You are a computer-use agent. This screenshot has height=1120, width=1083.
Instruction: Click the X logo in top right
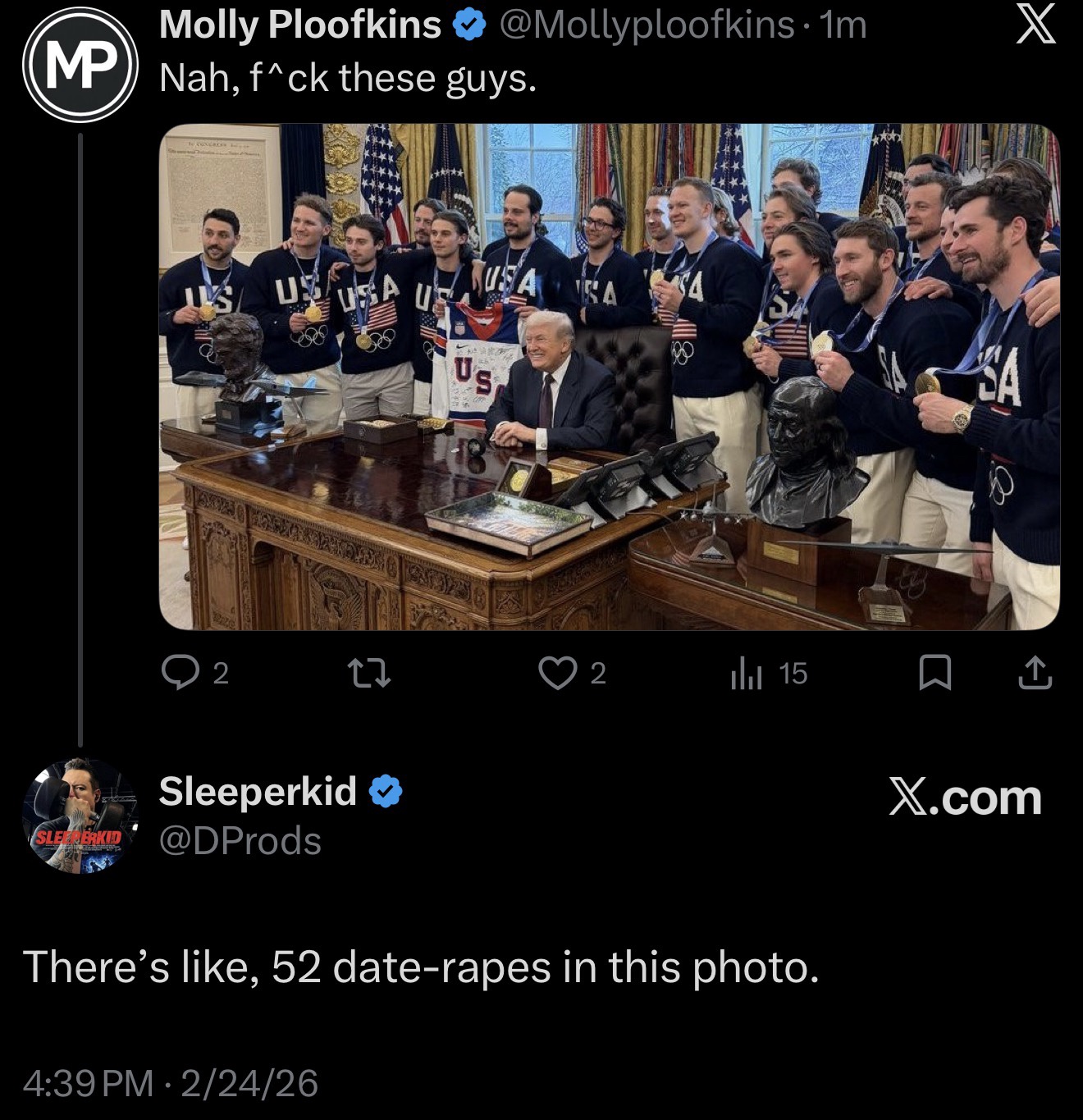1035,27
